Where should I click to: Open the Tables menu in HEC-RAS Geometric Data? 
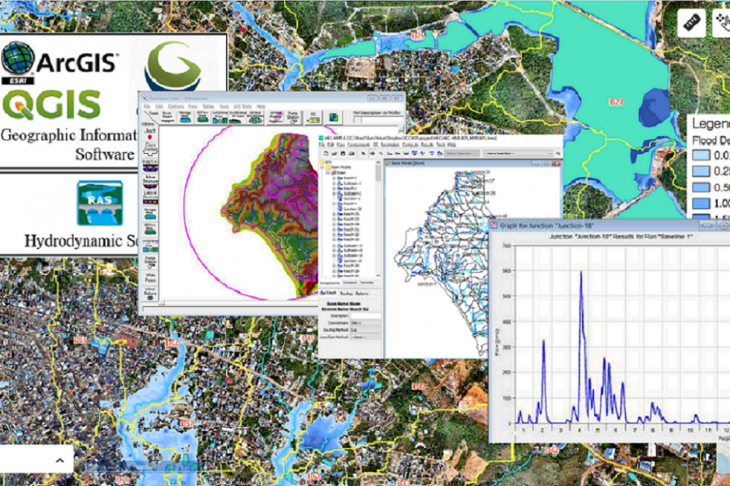pyautogui.click(x=208, y=107)
